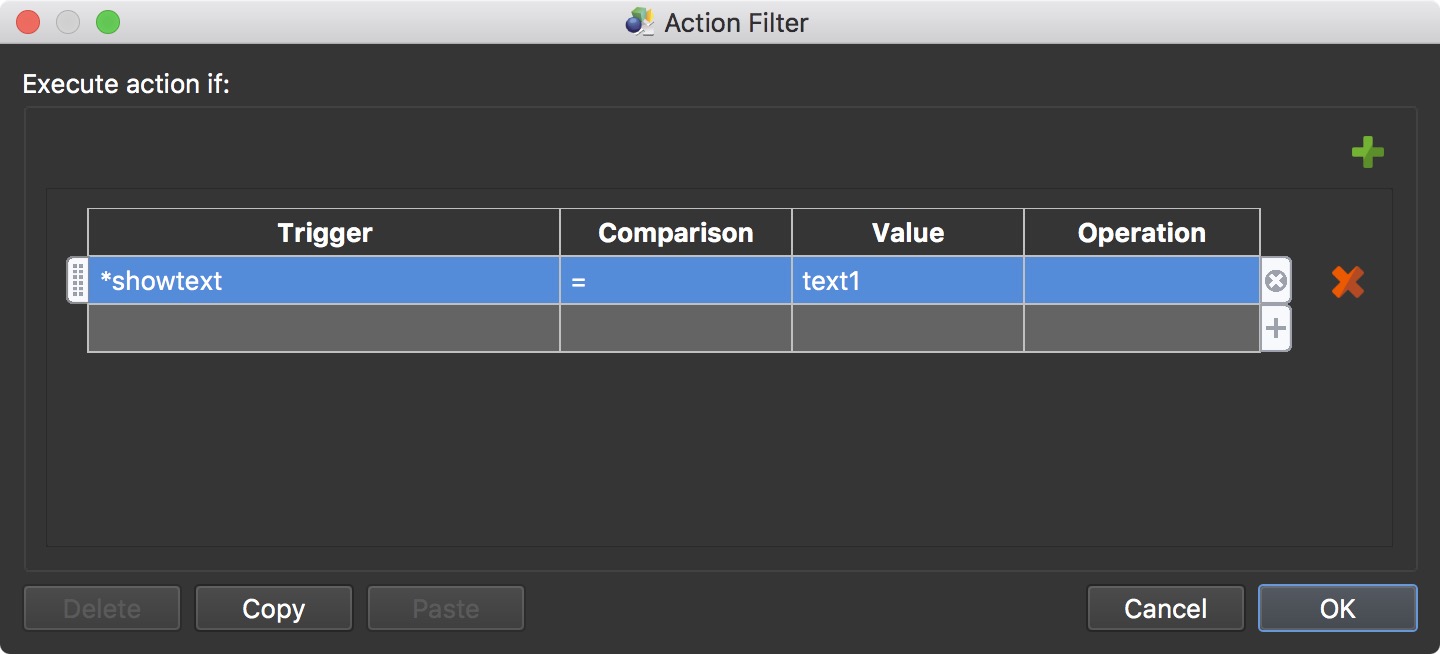Click the green macOS zoom window button
The height and width of the screenshot is (654, 1440).
[x=107, y=21]
